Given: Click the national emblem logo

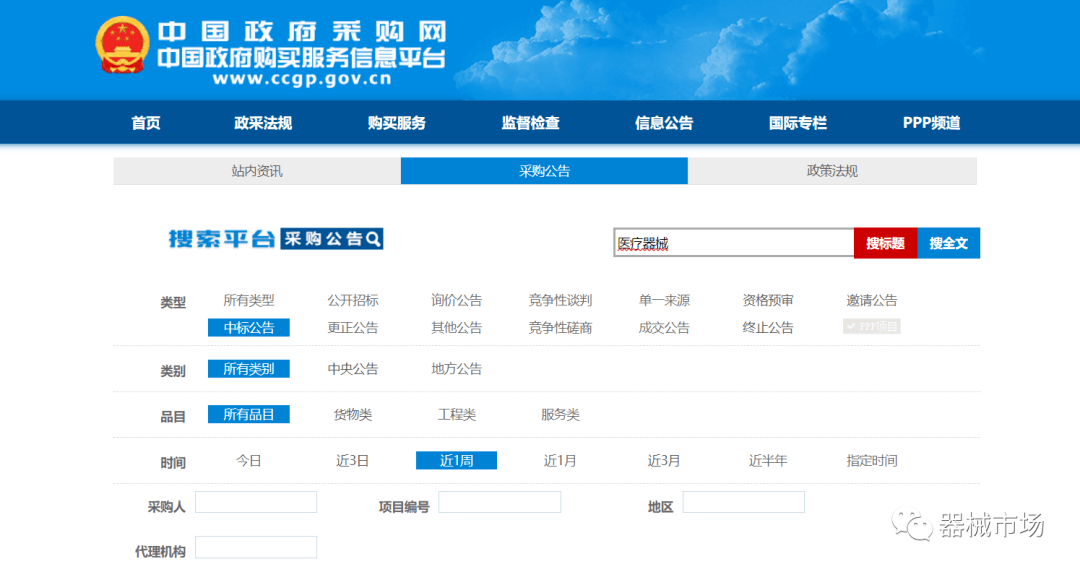Looking at the screenshot, I should tap(123, 45).
